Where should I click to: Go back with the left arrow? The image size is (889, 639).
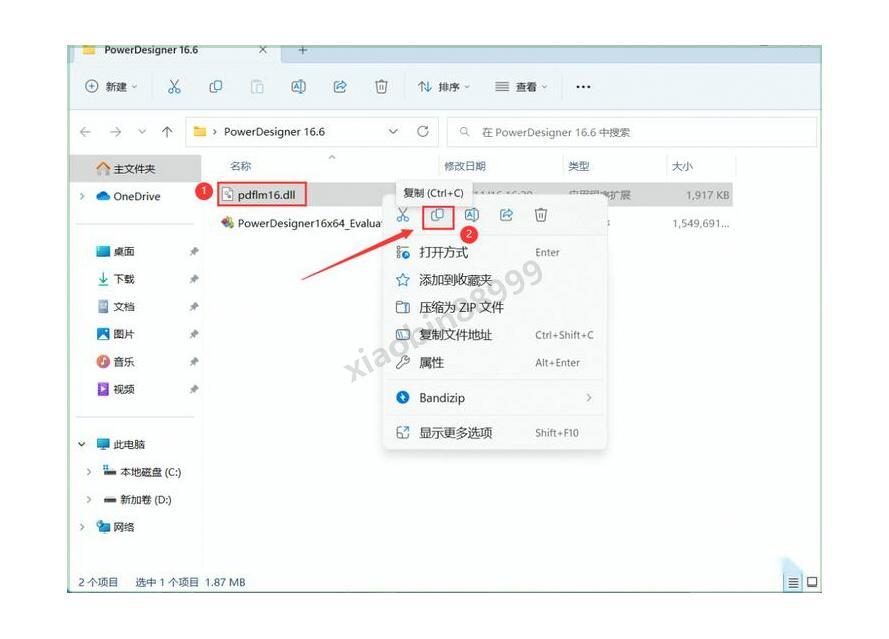point(86,132)
